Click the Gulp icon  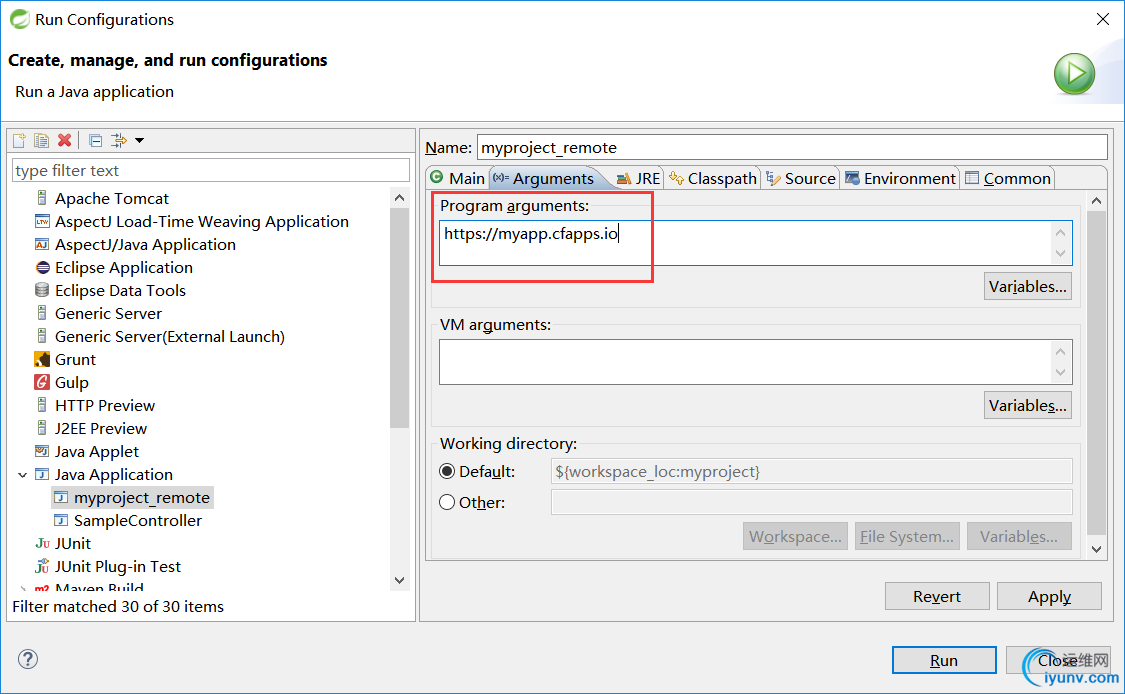pos(42,382)
